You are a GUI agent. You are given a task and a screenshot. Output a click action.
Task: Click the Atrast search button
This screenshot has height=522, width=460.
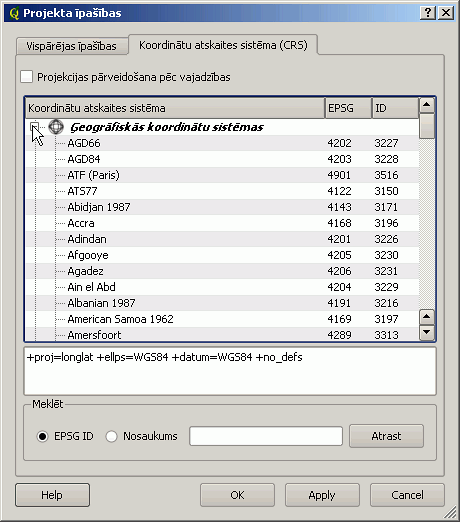(x=386, y=436)
